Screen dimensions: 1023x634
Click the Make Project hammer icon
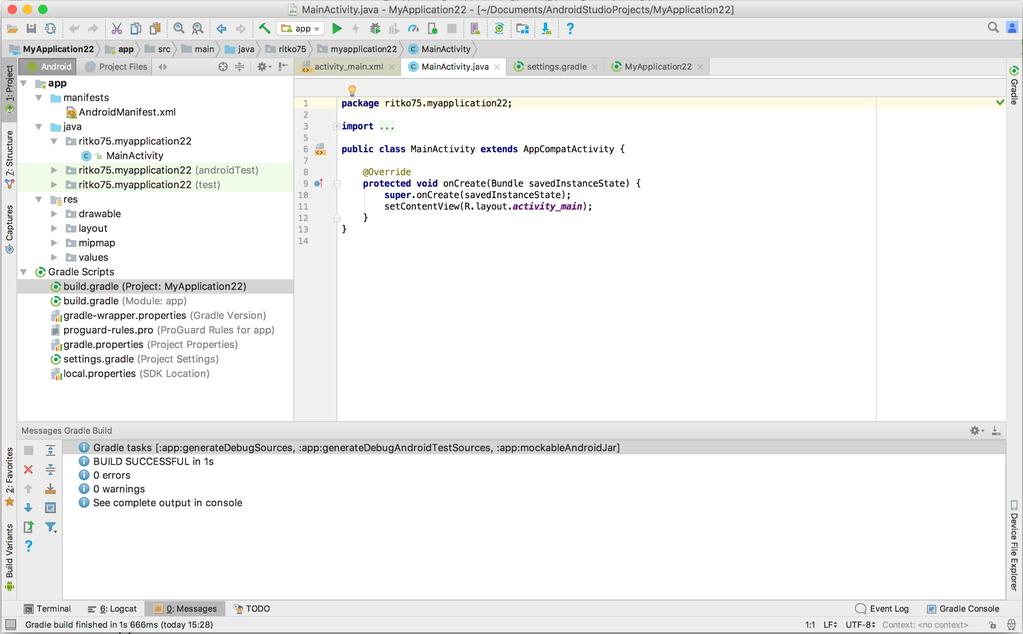[264, 29]
